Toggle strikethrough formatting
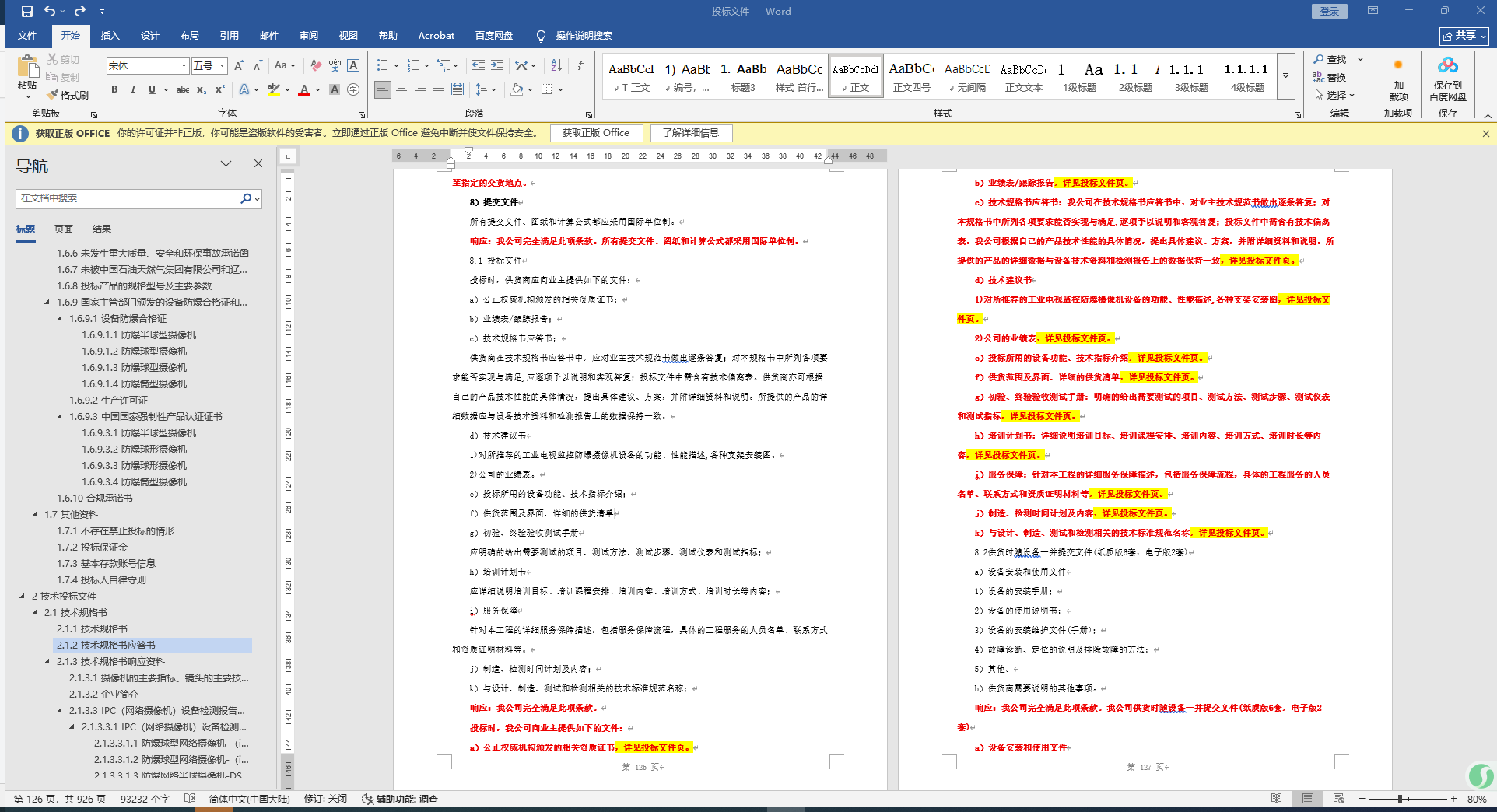This screenshot has width=1497, height=812. [183, 89]
